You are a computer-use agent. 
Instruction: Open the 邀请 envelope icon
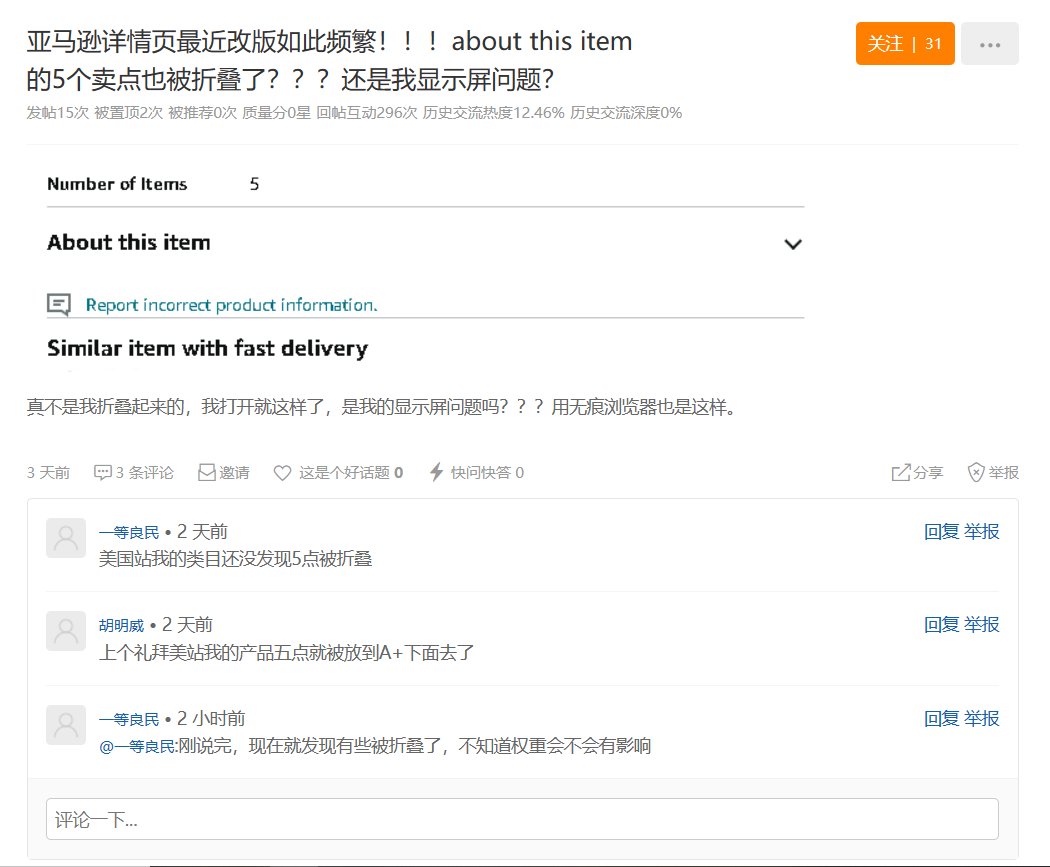tap(207, 472)
